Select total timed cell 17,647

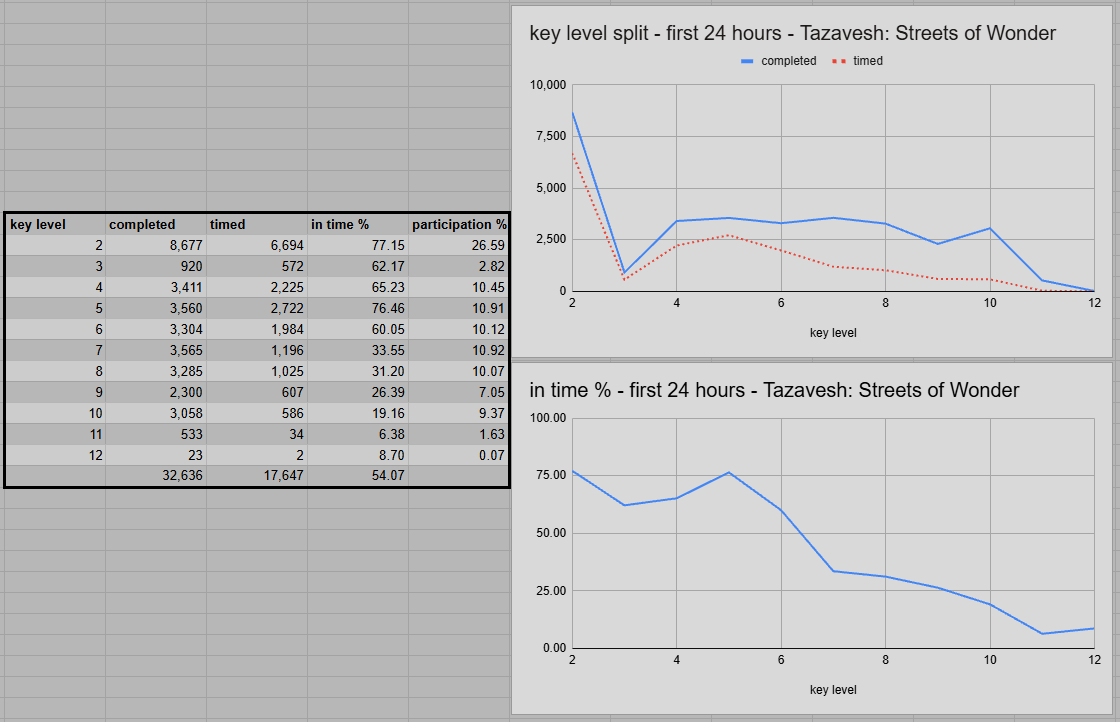[257, 476]
